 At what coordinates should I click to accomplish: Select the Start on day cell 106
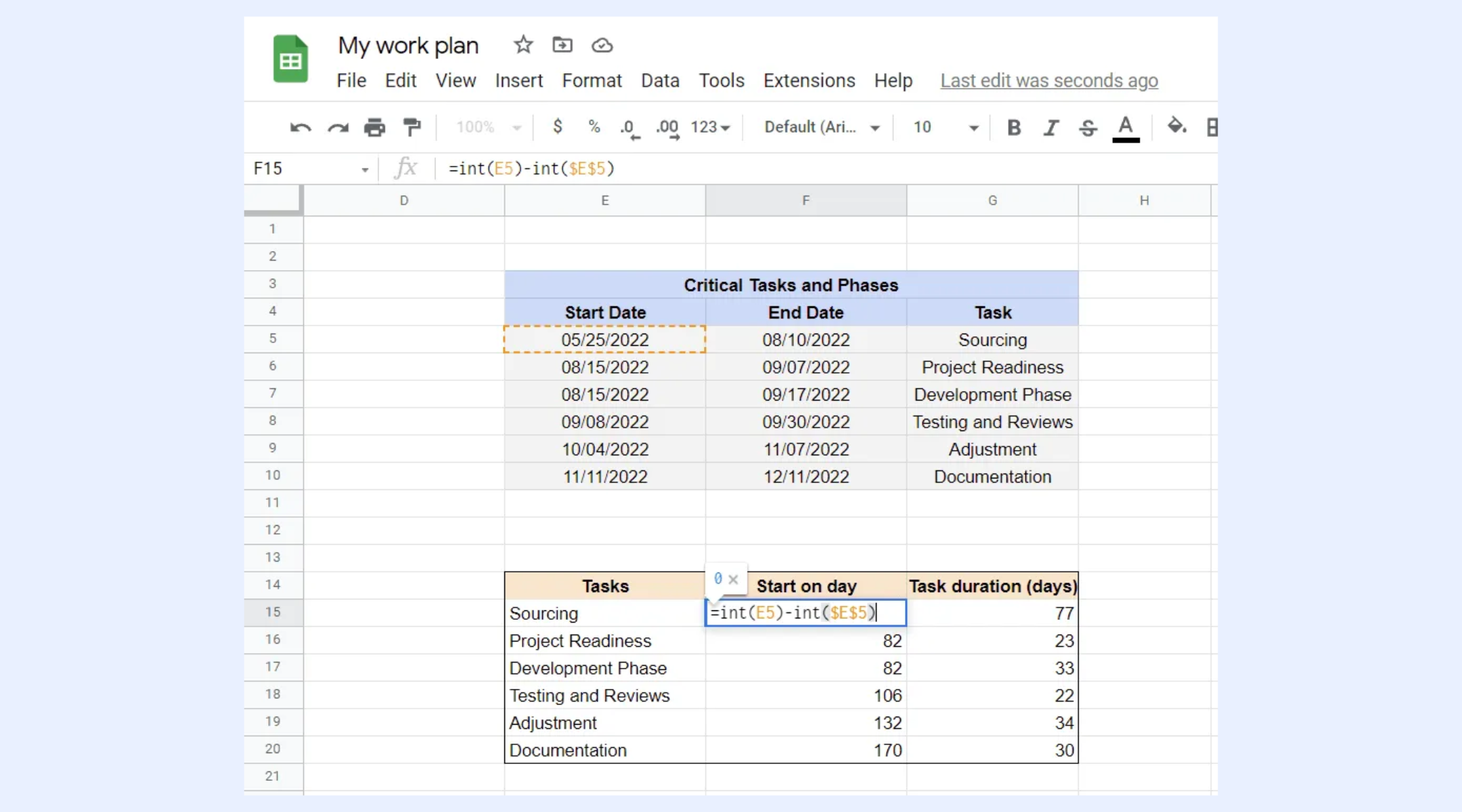click(806, 696)
